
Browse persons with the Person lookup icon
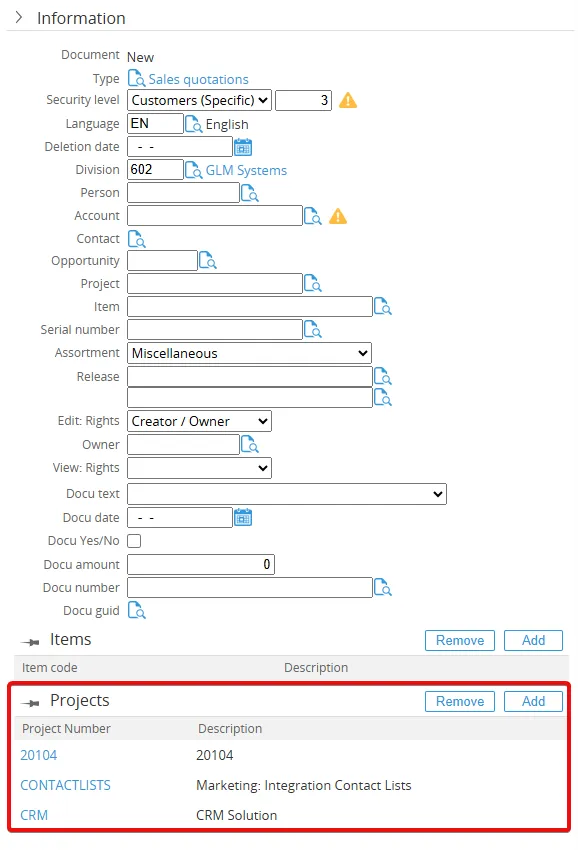tap(249, 193)
